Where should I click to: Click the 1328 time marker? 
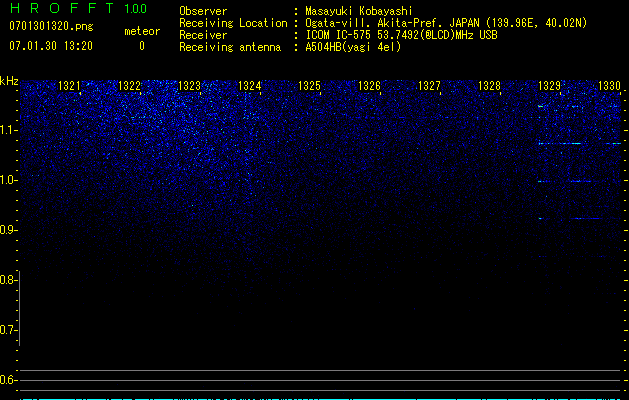(490, 86)
